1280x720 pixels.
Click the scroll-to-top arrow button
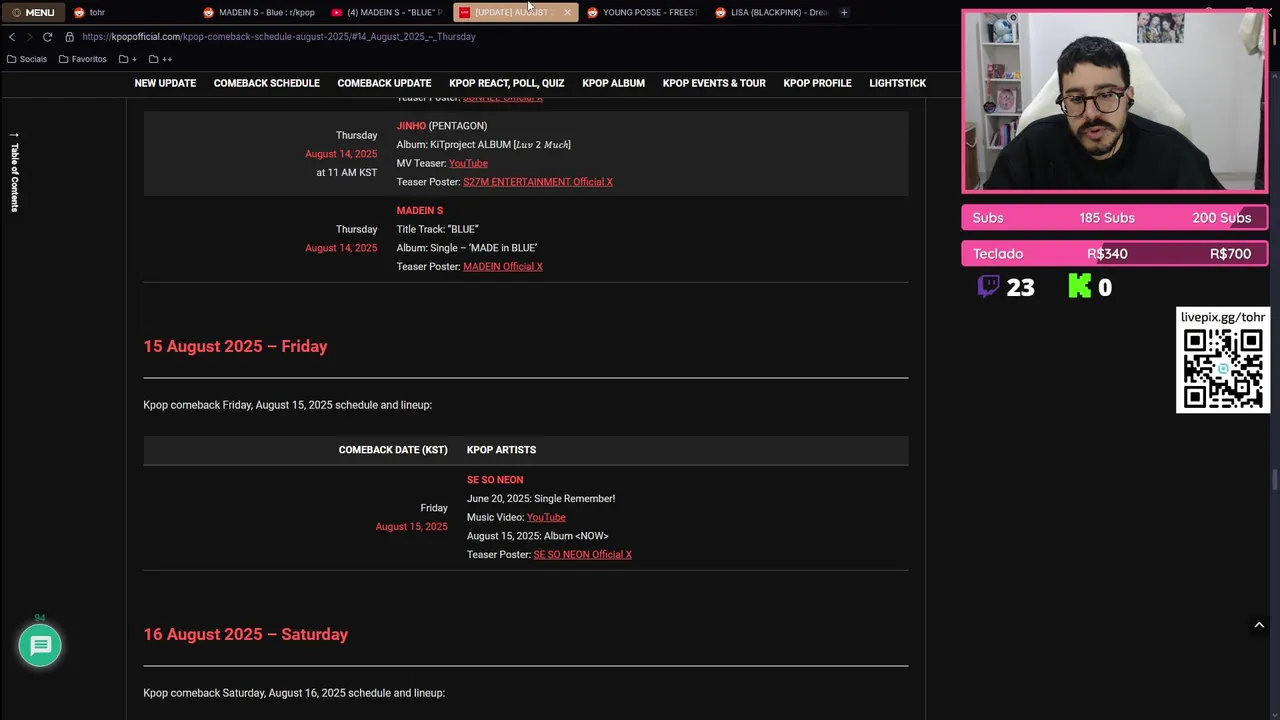coord(1259,625)
